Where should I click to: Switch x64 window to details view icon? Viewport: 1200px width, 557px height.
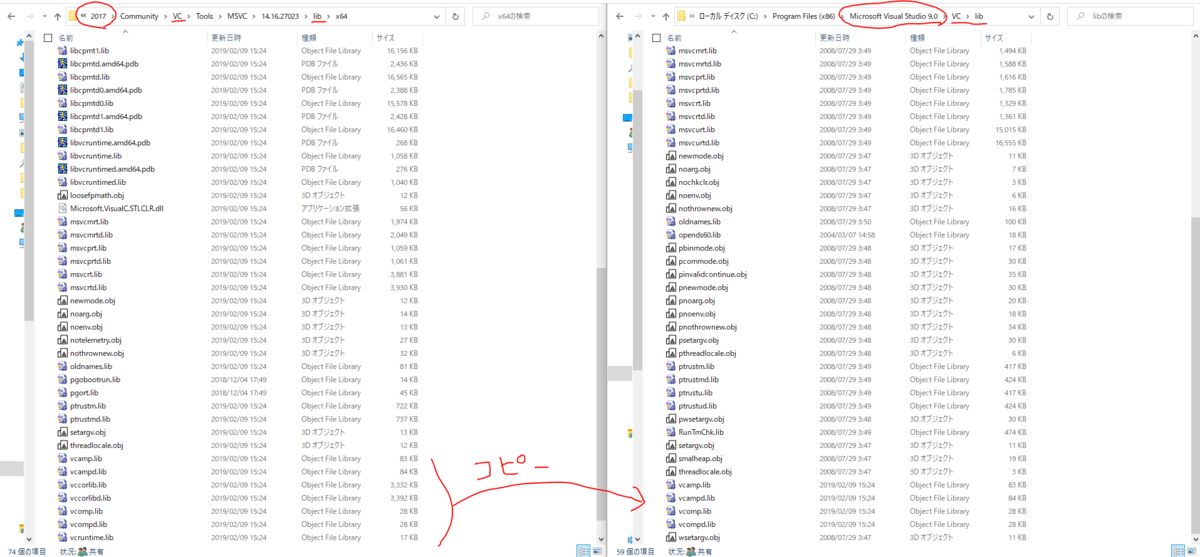(582, 551)
